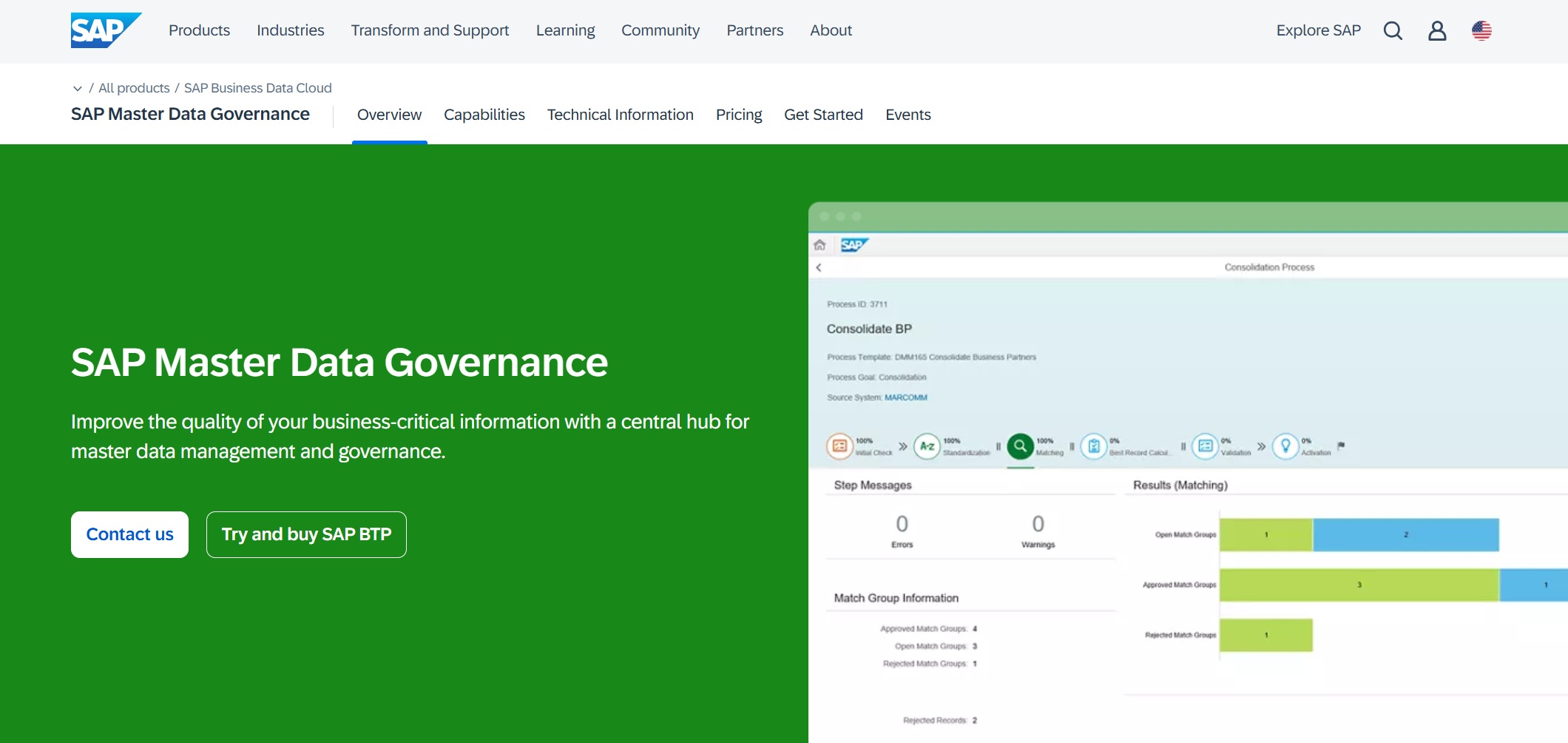The width and height of the screenshot is (1568, 743).
Task: Open the Products navigation menu
Action: coord(198,30)
